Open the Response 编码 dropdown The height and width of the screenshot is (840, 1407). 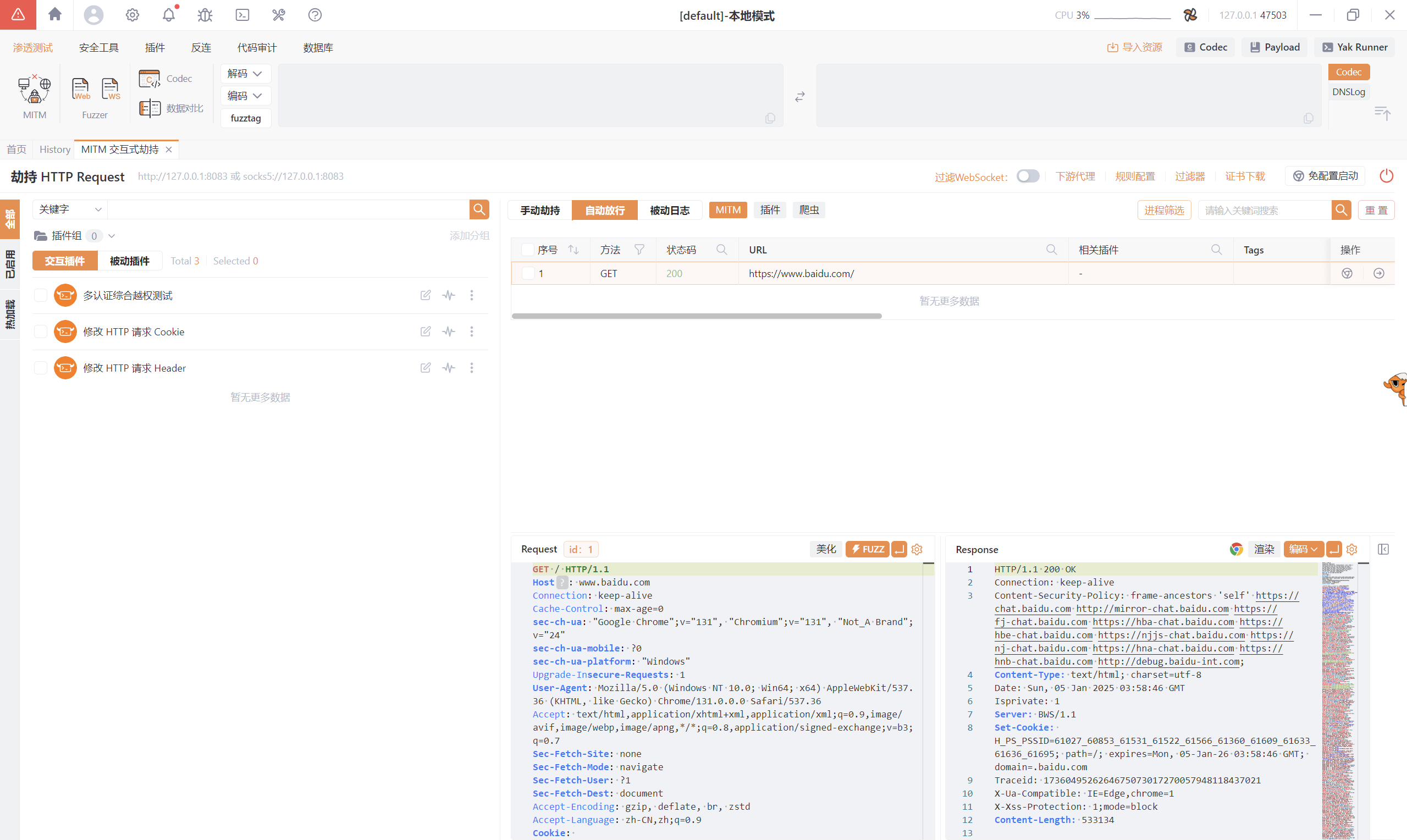(x=1303, y=549)
